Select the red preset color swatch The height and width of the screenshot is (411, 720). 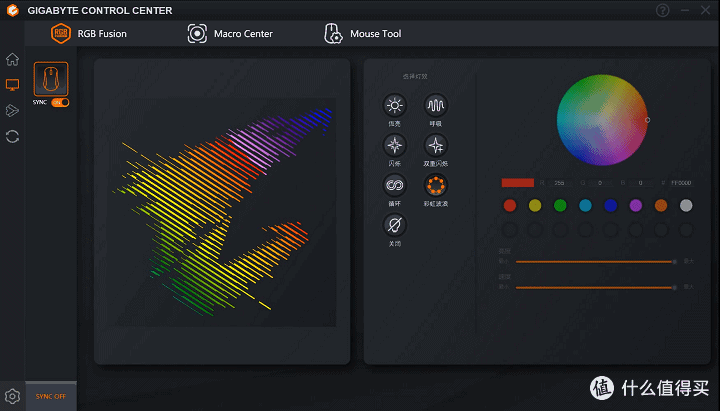click(x=510, y=205)
